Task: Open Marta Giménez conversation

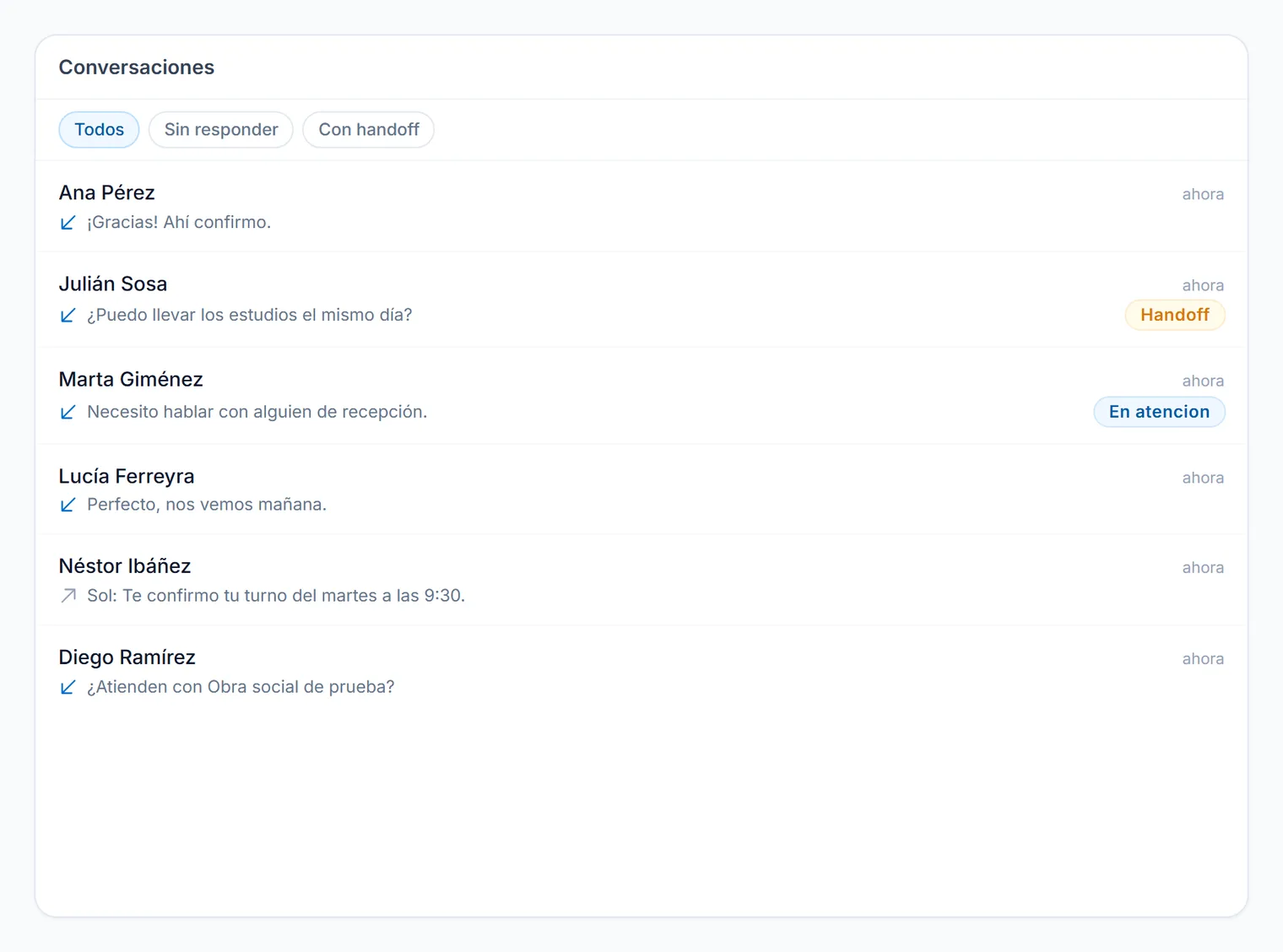Action: pyautogui.click(x=641, y=396)
